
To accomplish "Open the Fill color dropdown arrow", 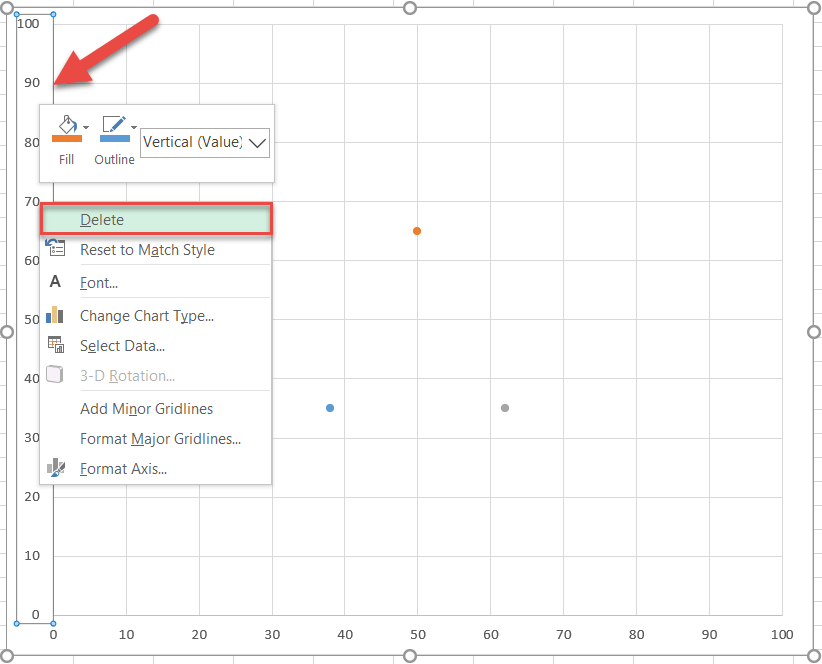I will 86,127.
